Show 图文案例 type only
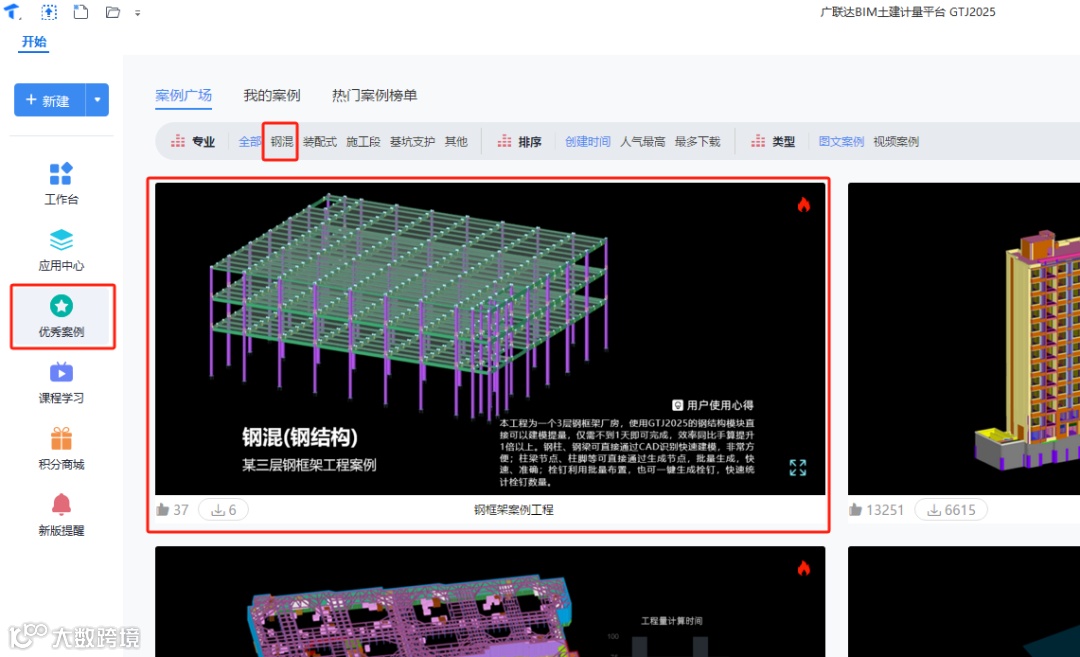 [x=841, y=141]
